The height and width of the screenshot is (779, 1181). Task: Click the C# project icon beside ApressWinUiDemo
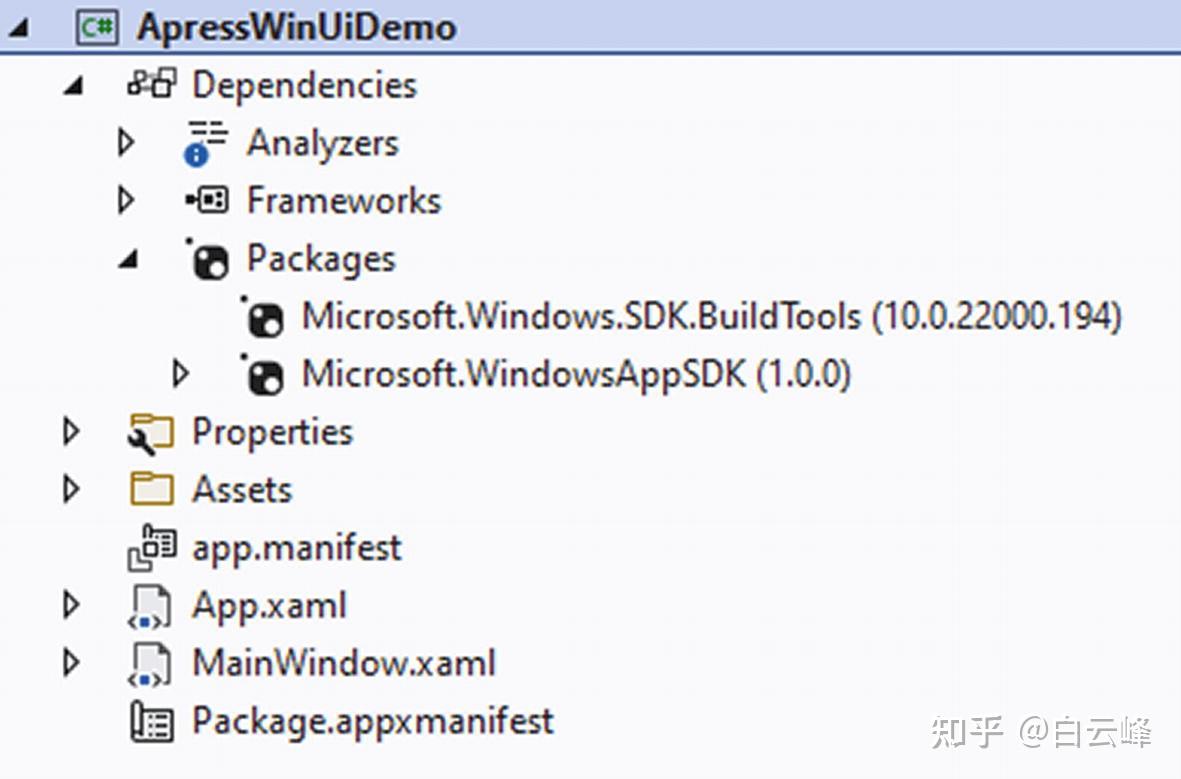tap(97, 27)
